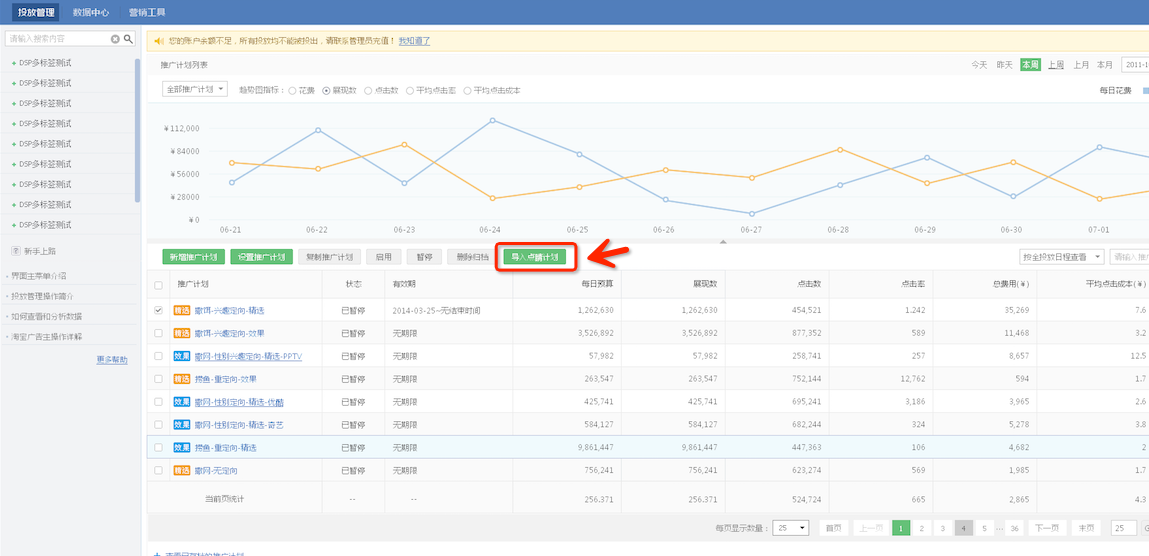Select the 上周 date range
Viewport: 1149px width, 556px height.
coord(1056,65)
